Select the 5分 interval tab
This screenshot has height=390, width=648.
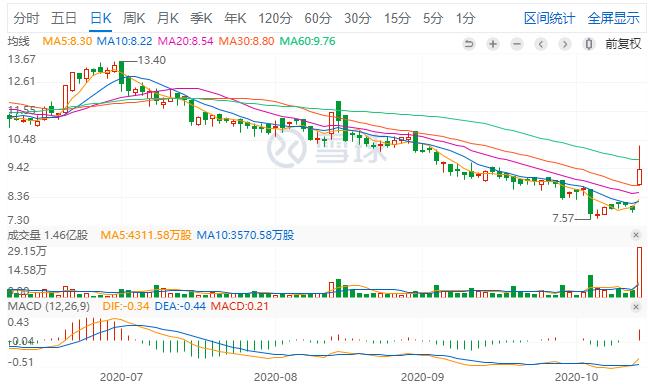pos(433,18)
